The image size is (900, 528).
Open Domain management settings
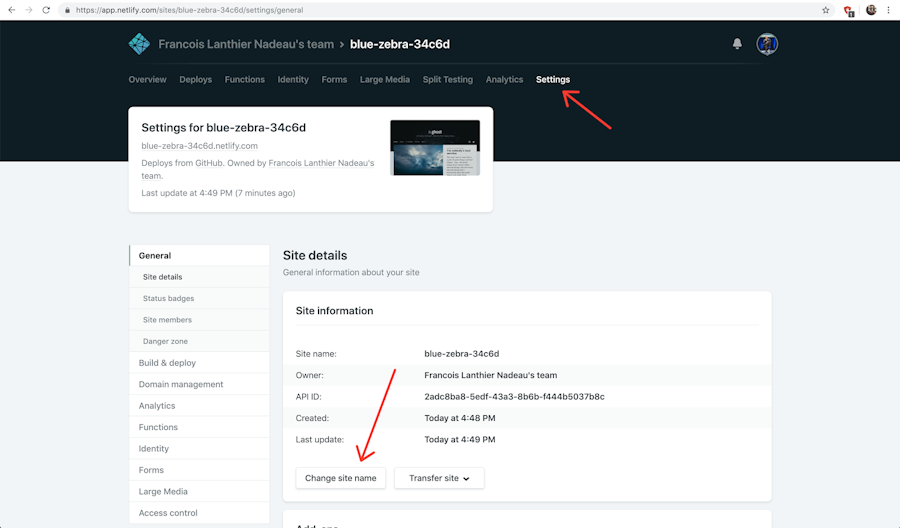tap(199, 384)
